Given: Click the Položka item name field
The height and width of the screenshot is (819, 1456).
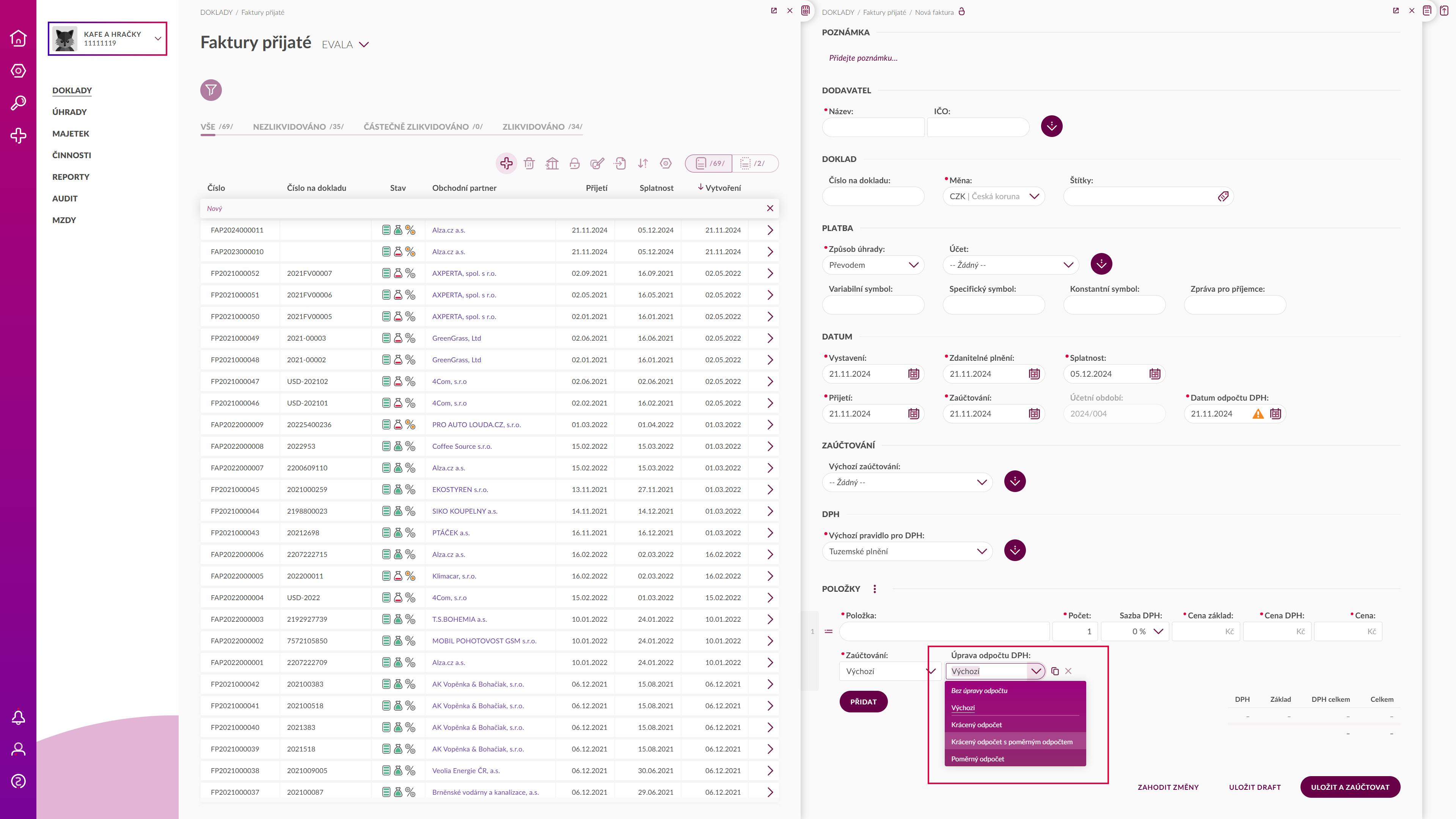Looking at the screenshot, I should tap(944, 632).
